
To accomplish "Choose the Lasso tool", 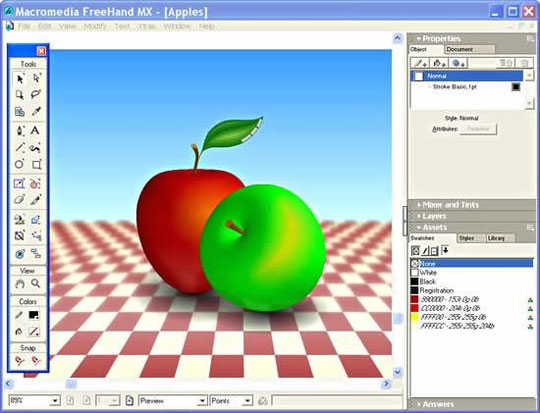I will (x=36, y=94).
